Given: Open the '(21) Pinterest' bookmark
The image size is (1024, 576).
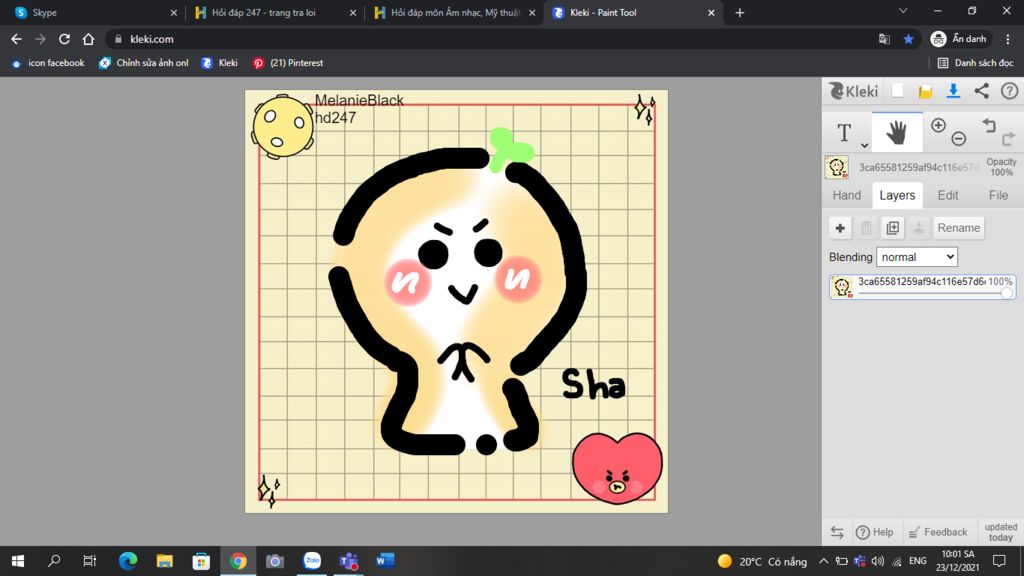Looking at the screenshot, I should pyautogui.click(x=288, y=63).
